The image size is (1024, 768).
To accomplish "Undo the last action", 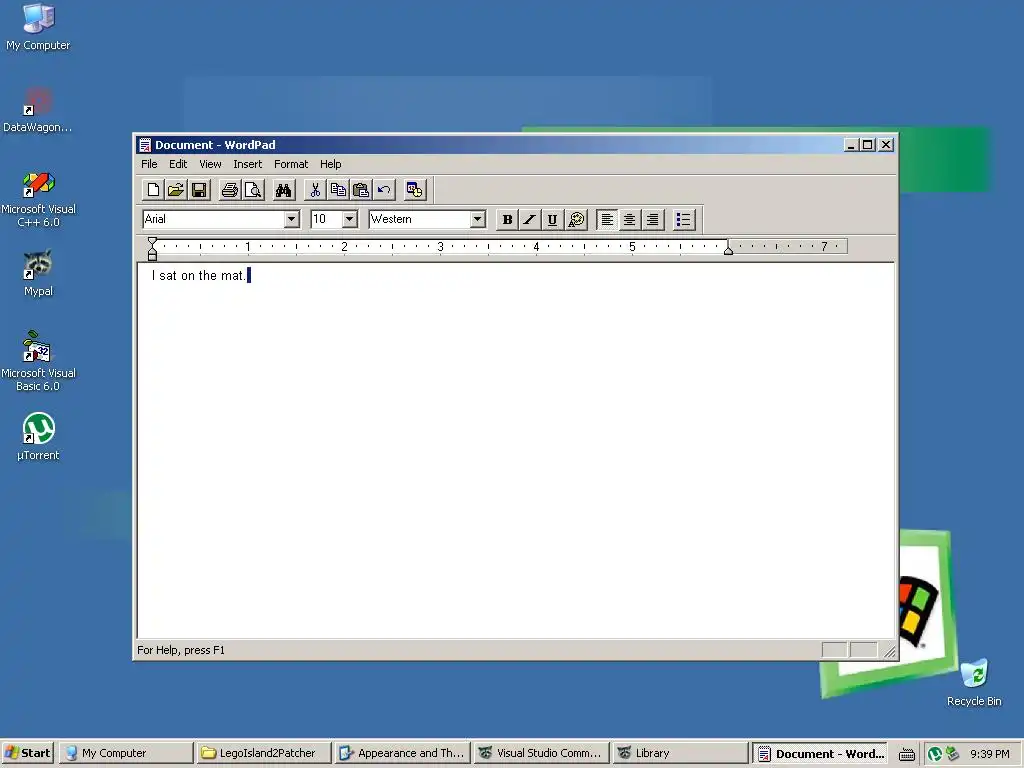I will click(384, 190).
